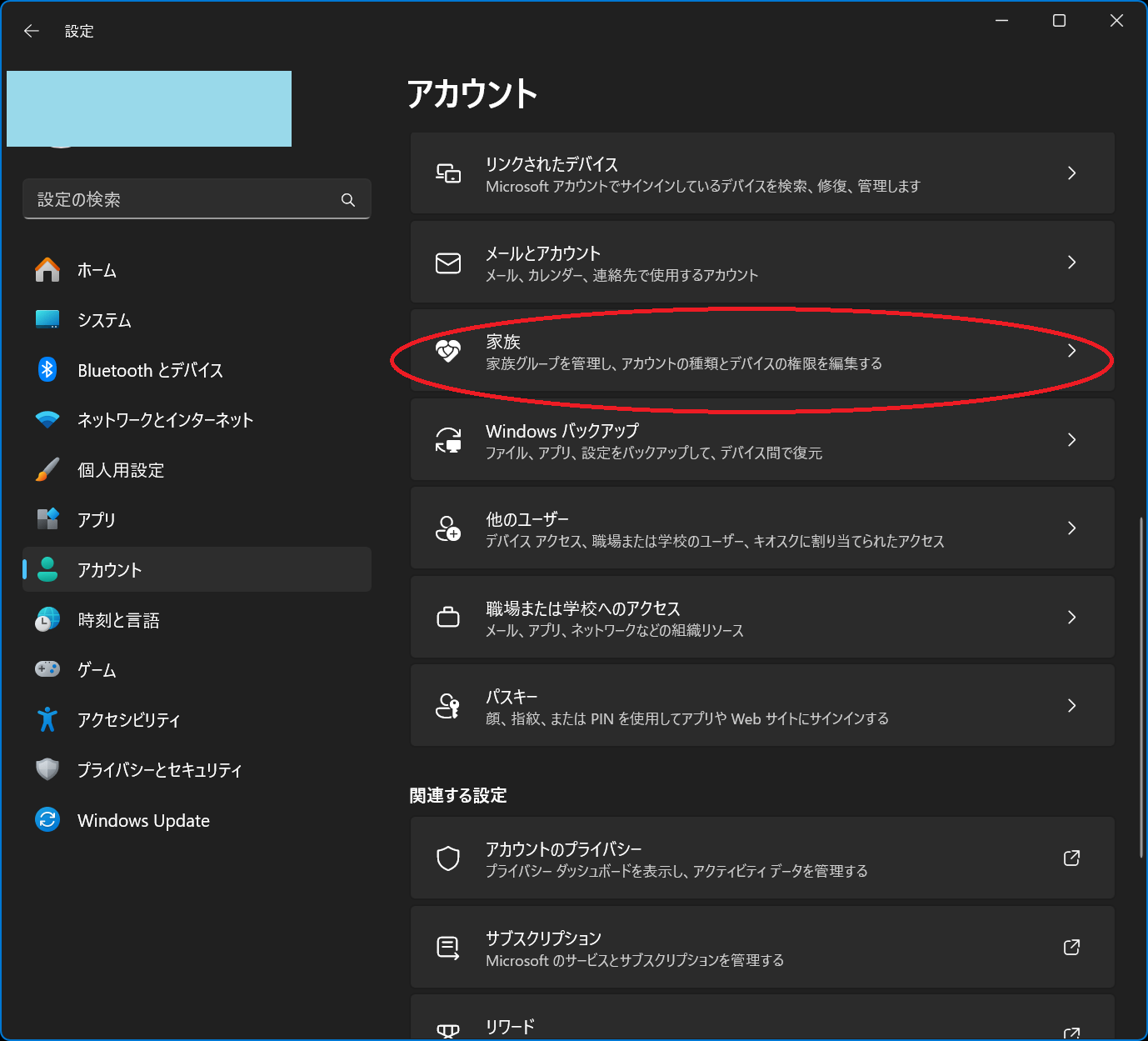The height and width of the screenshot is (1041, 1148).
Task: Expand メールとアカウント chevron
Action: (1072, 263)
